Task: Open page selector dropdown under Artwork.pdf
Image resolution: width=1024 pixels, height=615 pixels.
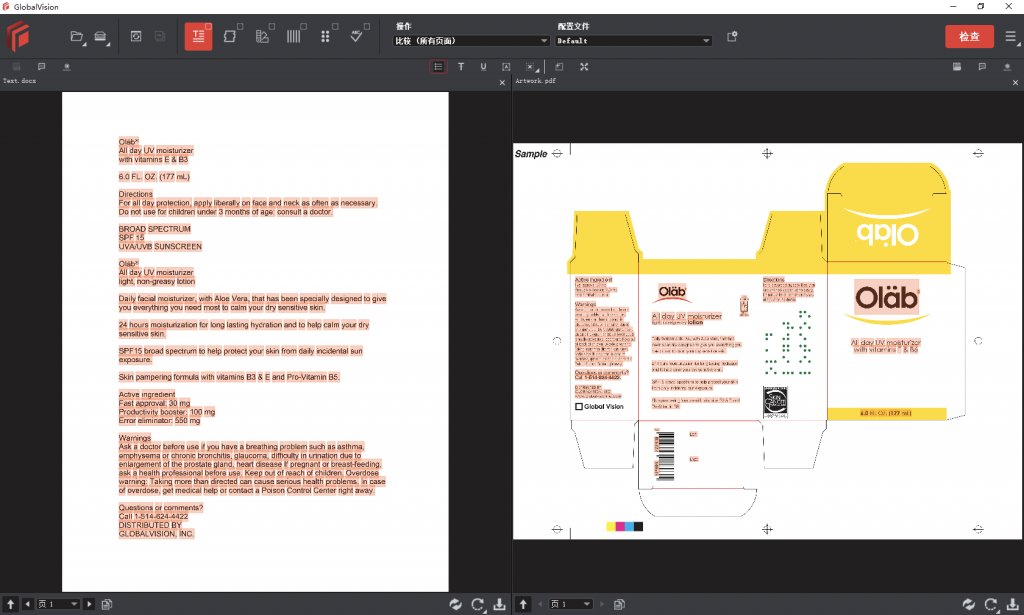Action: point(571,605)
